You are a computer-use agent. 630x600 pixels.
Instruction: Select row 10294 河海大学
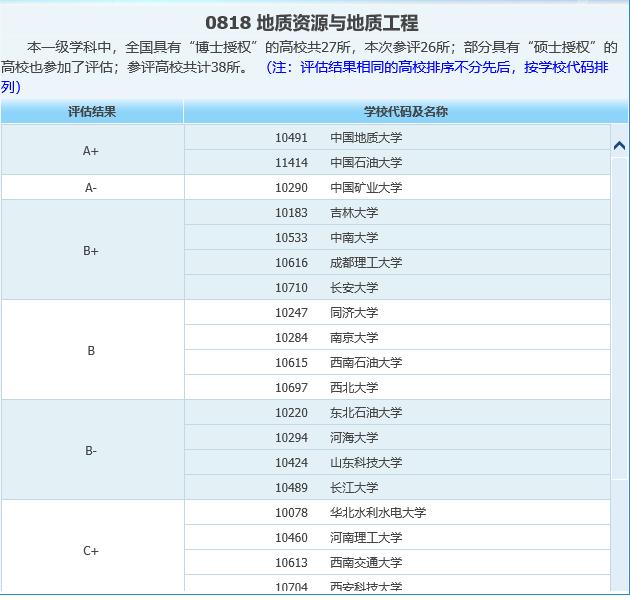pos(397,437)
